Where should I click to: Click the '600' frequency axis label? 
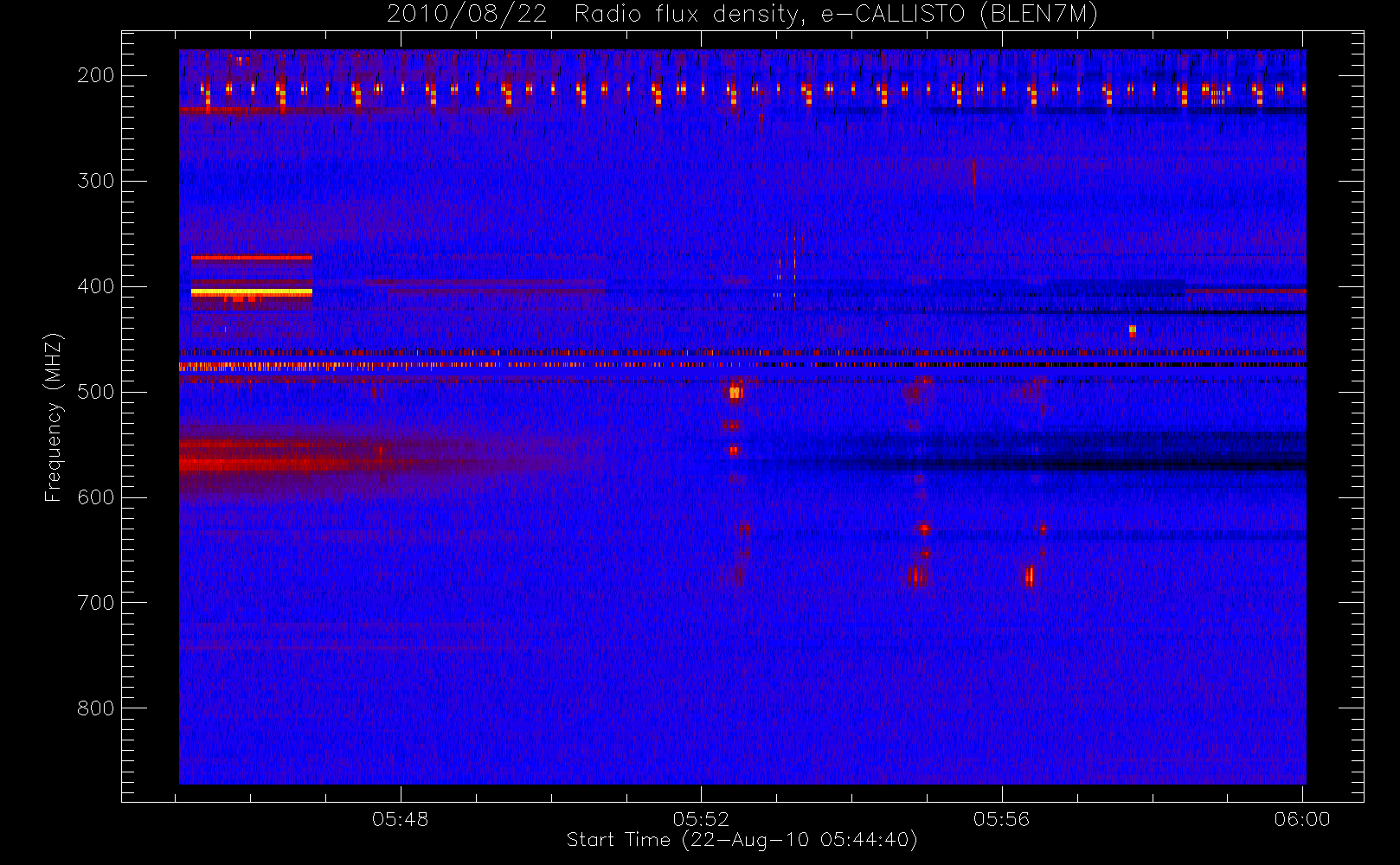pos(96,497)
